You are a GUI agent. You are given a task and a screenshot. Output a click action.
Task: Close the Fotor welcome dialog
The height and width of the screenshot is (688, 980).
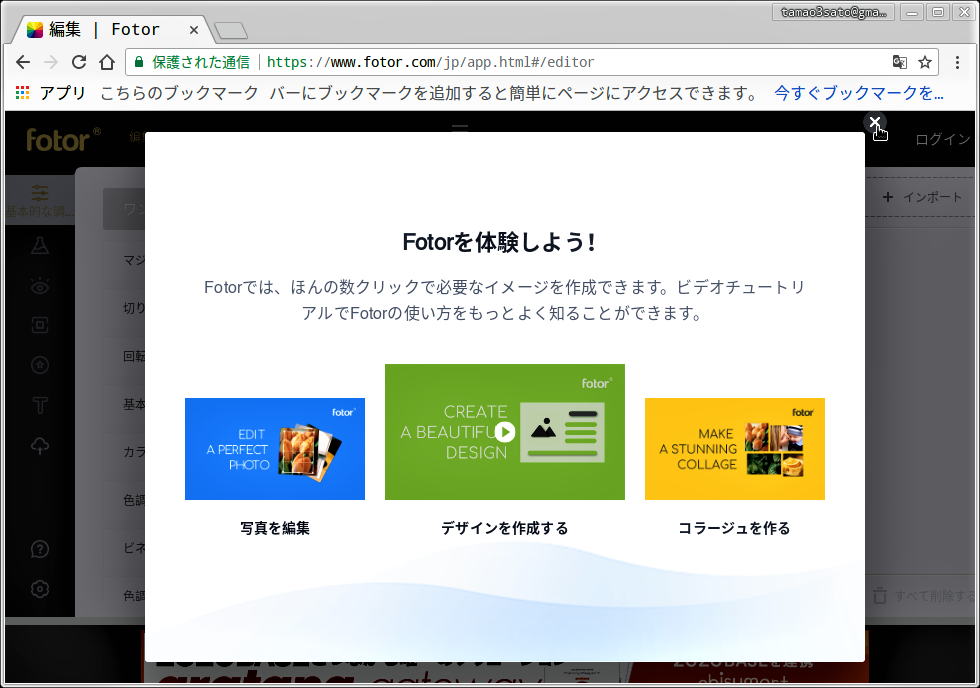[874, 122]
